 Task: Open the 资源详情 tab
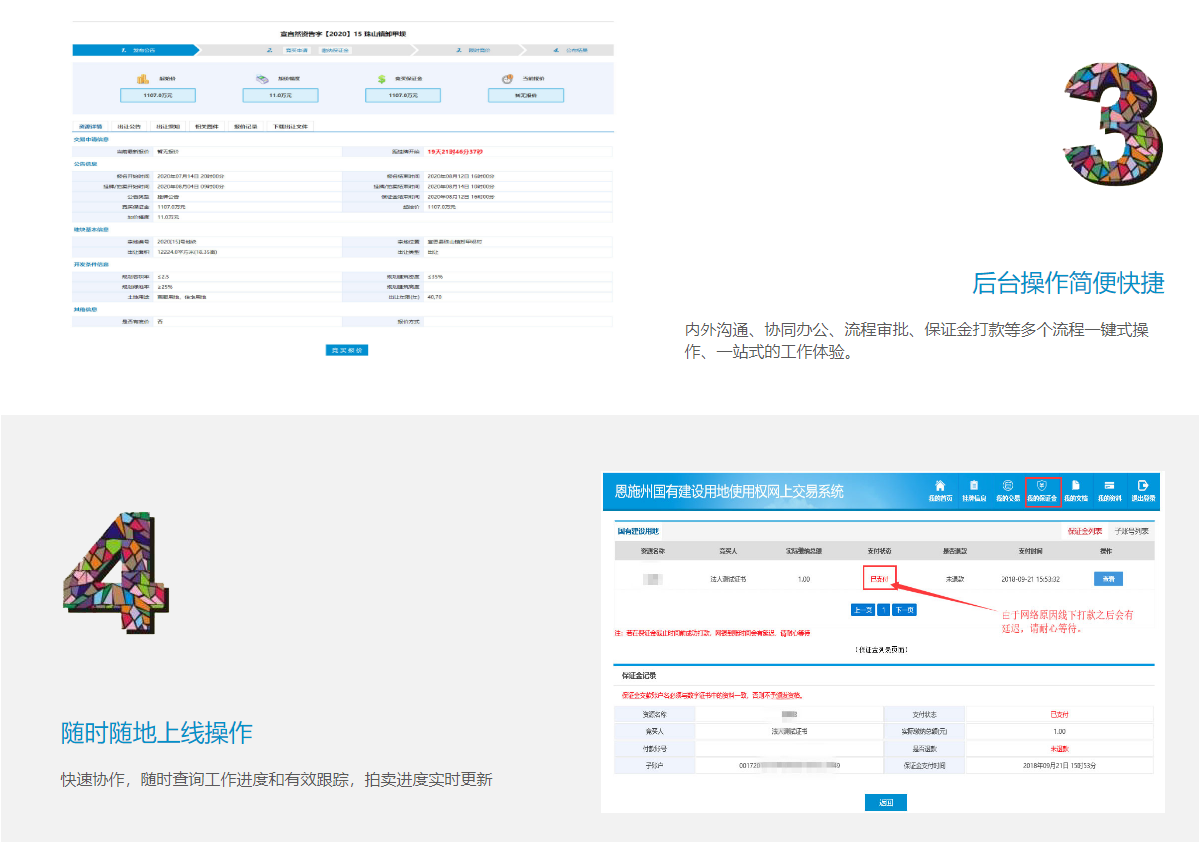click(89, 127)
